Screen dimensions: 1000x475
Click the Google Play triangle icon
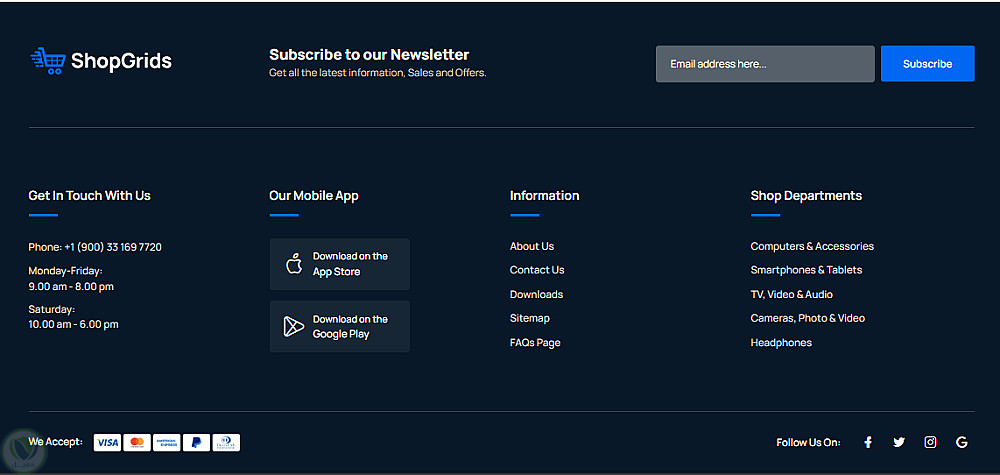(x=293, y=326)
